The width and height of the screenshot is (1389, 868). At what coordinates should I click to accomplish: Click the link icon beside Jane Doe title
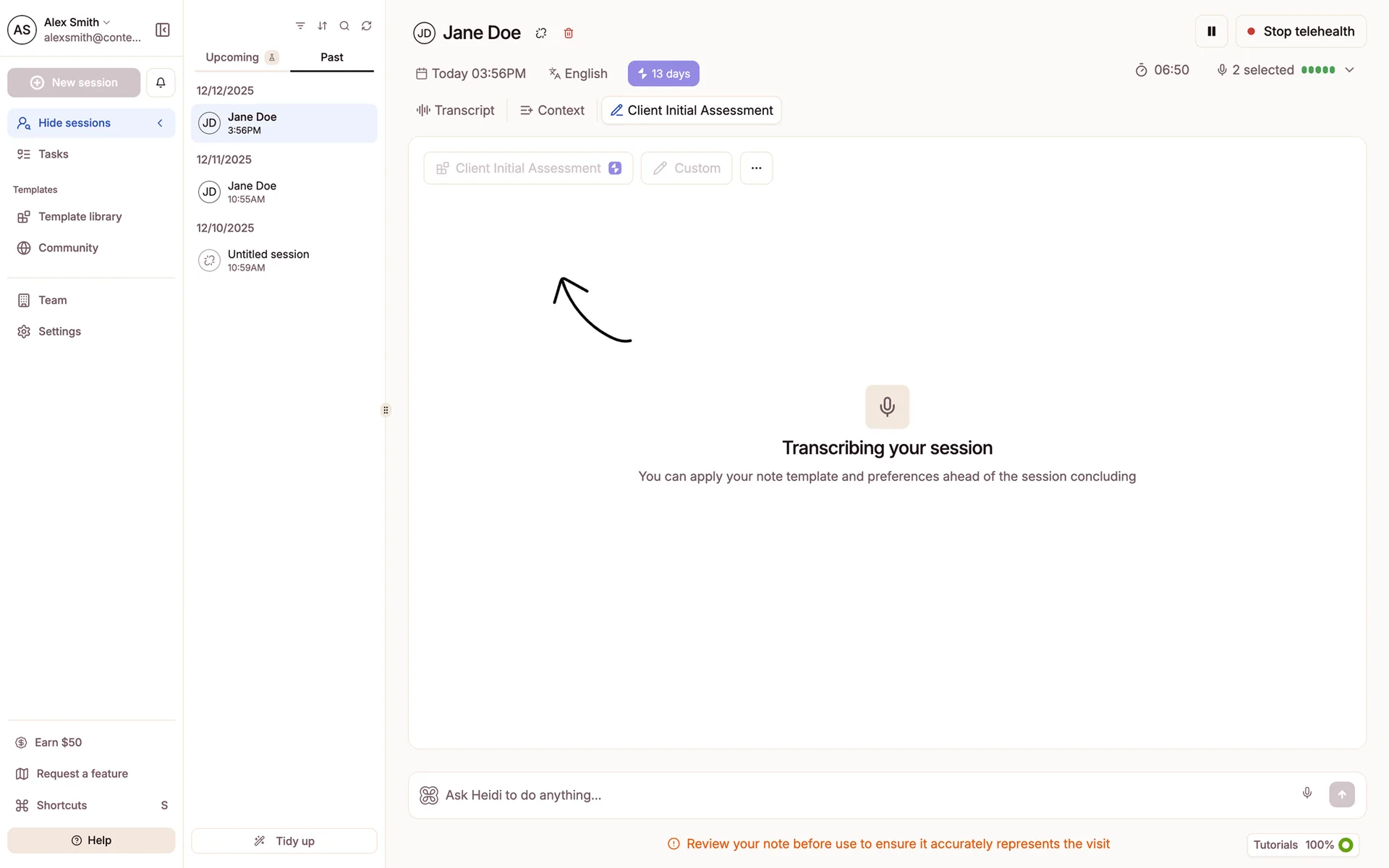[x=541, y=33]
